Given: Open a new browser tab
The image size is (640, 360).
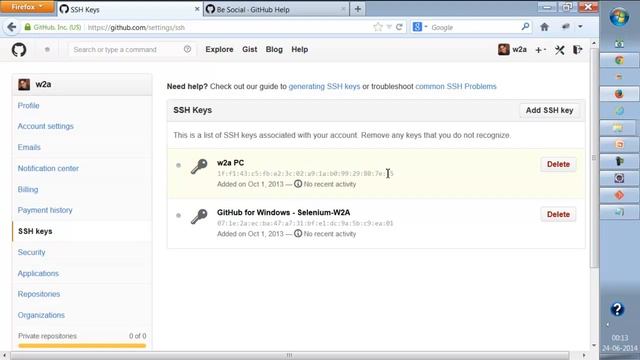Looking at the screenshot, I should 358,9.
